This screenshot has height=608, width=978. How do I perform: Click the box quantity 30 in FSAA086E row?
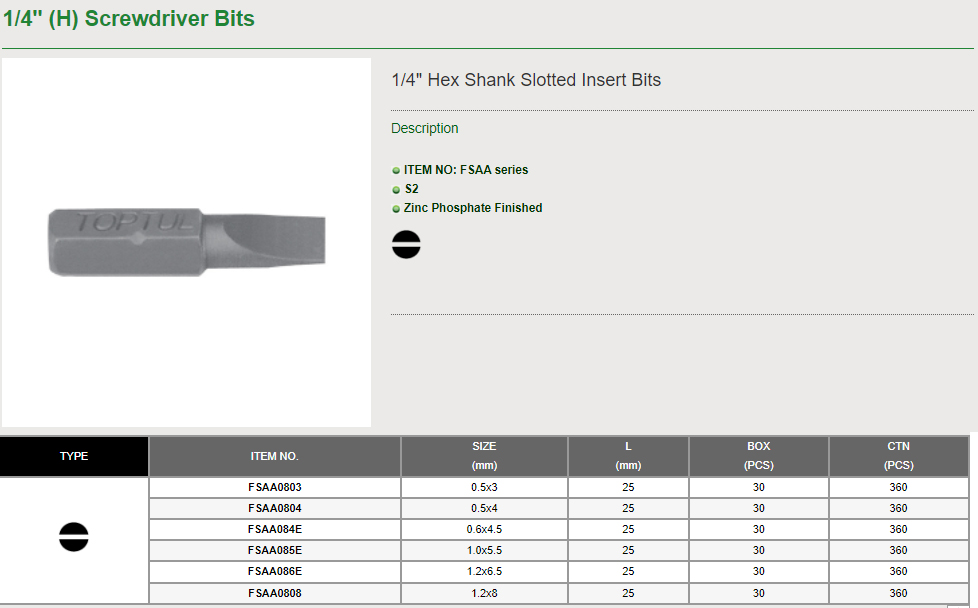click(x=758, y=571)
